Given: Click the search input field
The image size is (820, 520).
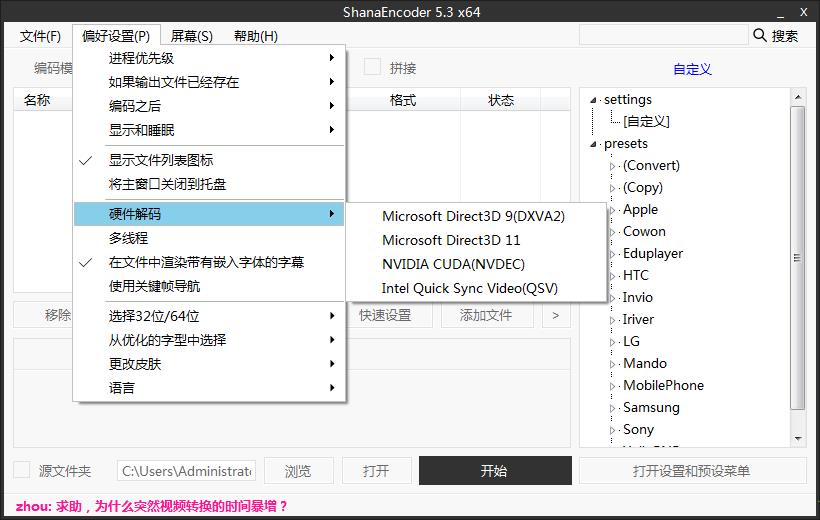Looking at the screenshot, I should (663, 36).
